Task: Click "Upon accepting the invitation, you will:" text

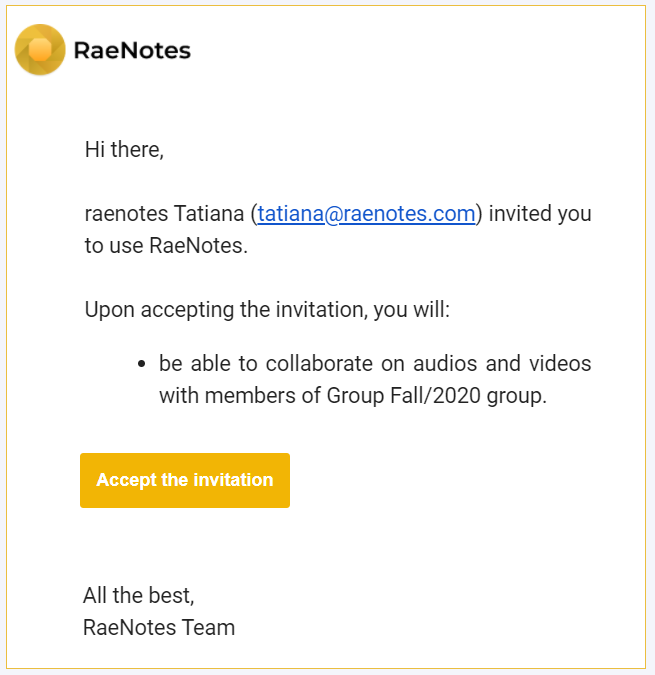Action: (267, 310)
